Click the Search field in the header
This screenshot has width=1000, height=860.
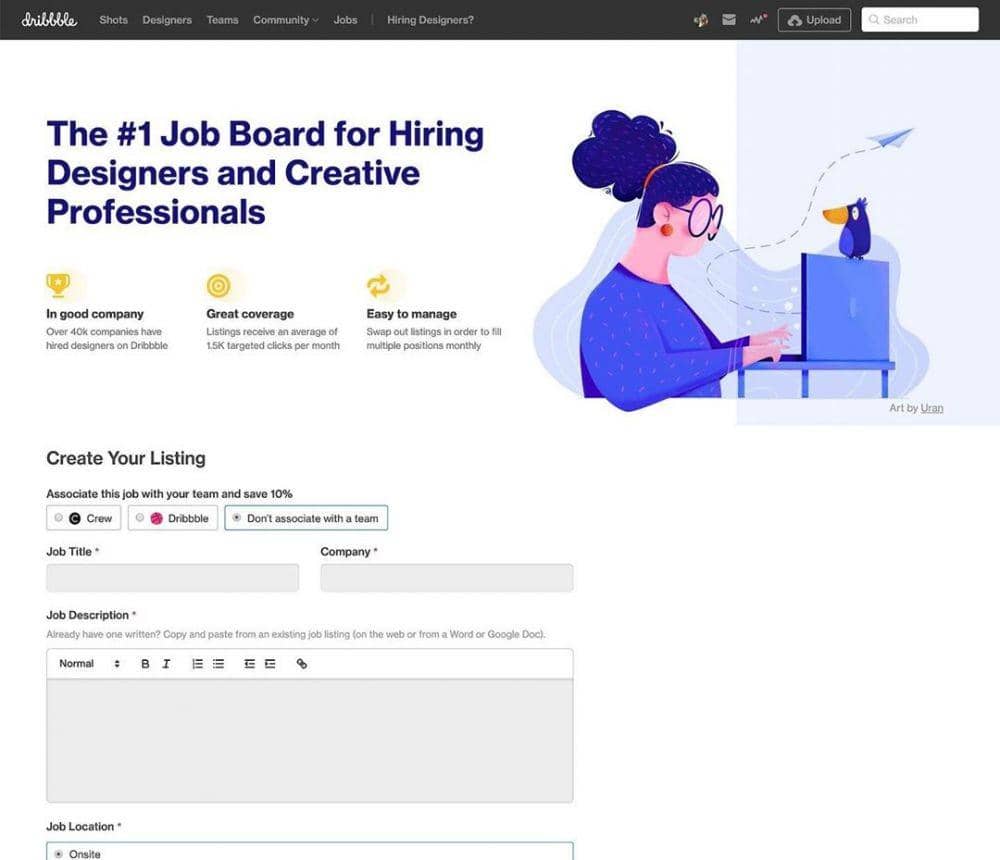coord(918,19)
